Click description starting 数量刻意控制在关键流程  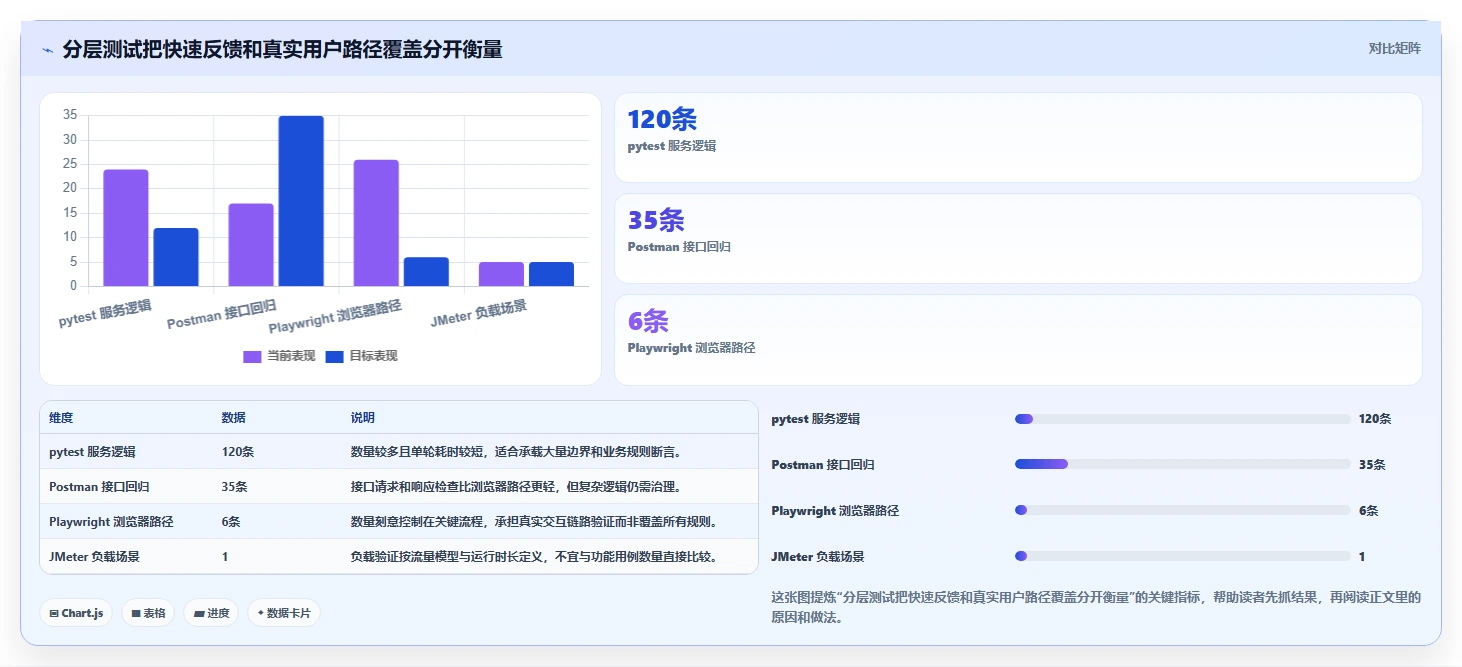(x=534, y=522)
